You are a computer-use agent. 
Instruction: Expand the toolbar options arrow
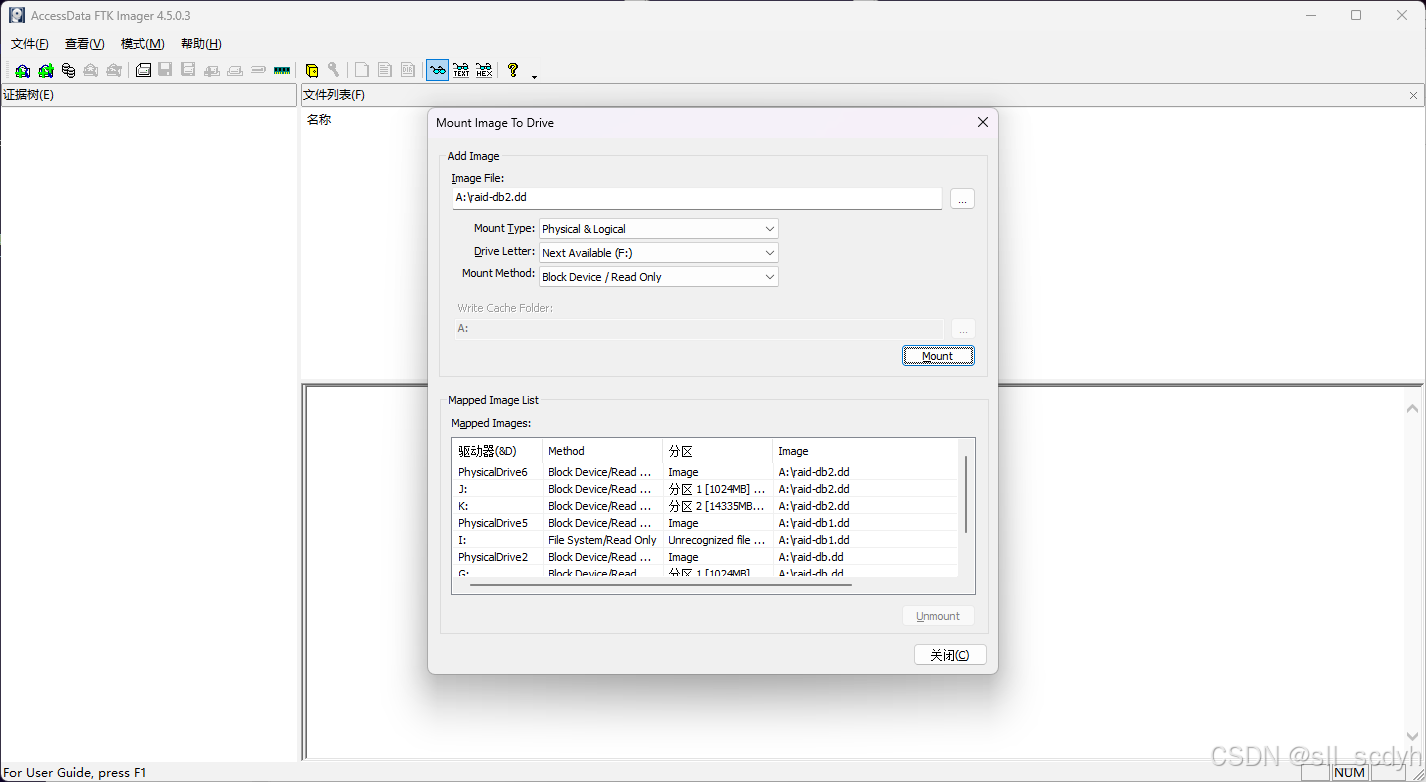534,76
